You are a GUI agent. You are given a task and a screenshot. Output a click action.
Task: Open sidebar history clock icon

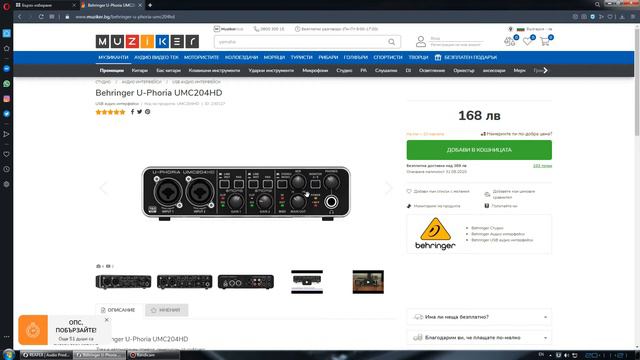pyautogui.click(x=7, y=169)
